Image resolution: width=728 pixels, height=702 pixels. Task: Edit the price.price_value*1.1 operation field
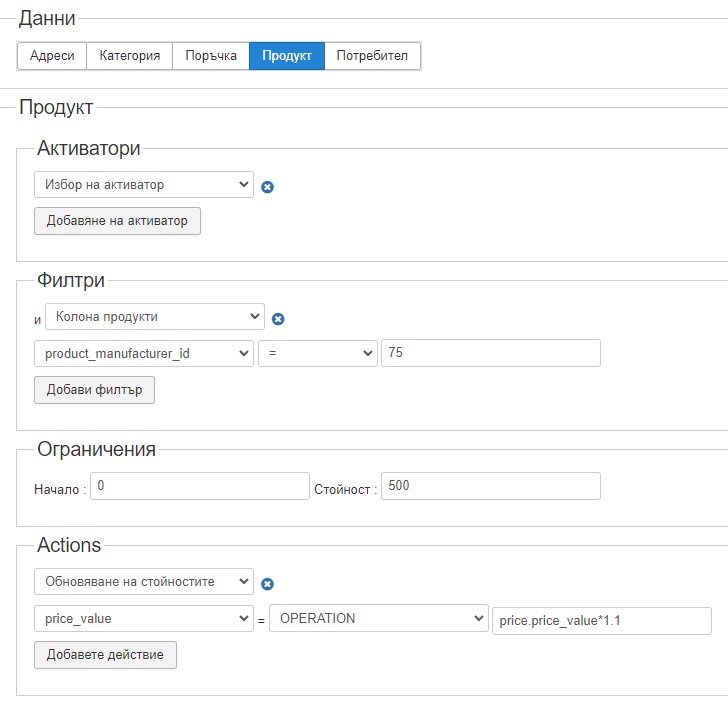(x=601, y=621)
